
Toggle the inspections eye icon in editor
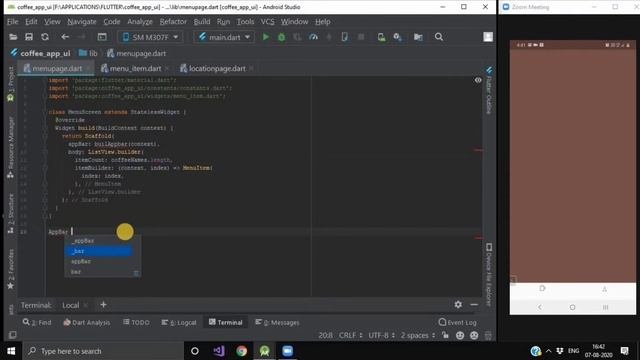(x=478, y=80)
